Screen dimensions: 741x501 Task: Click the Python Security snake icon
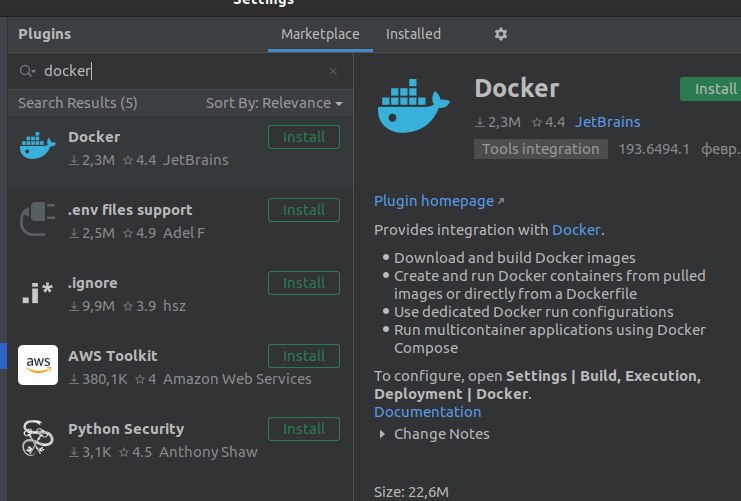pos(38,438)
